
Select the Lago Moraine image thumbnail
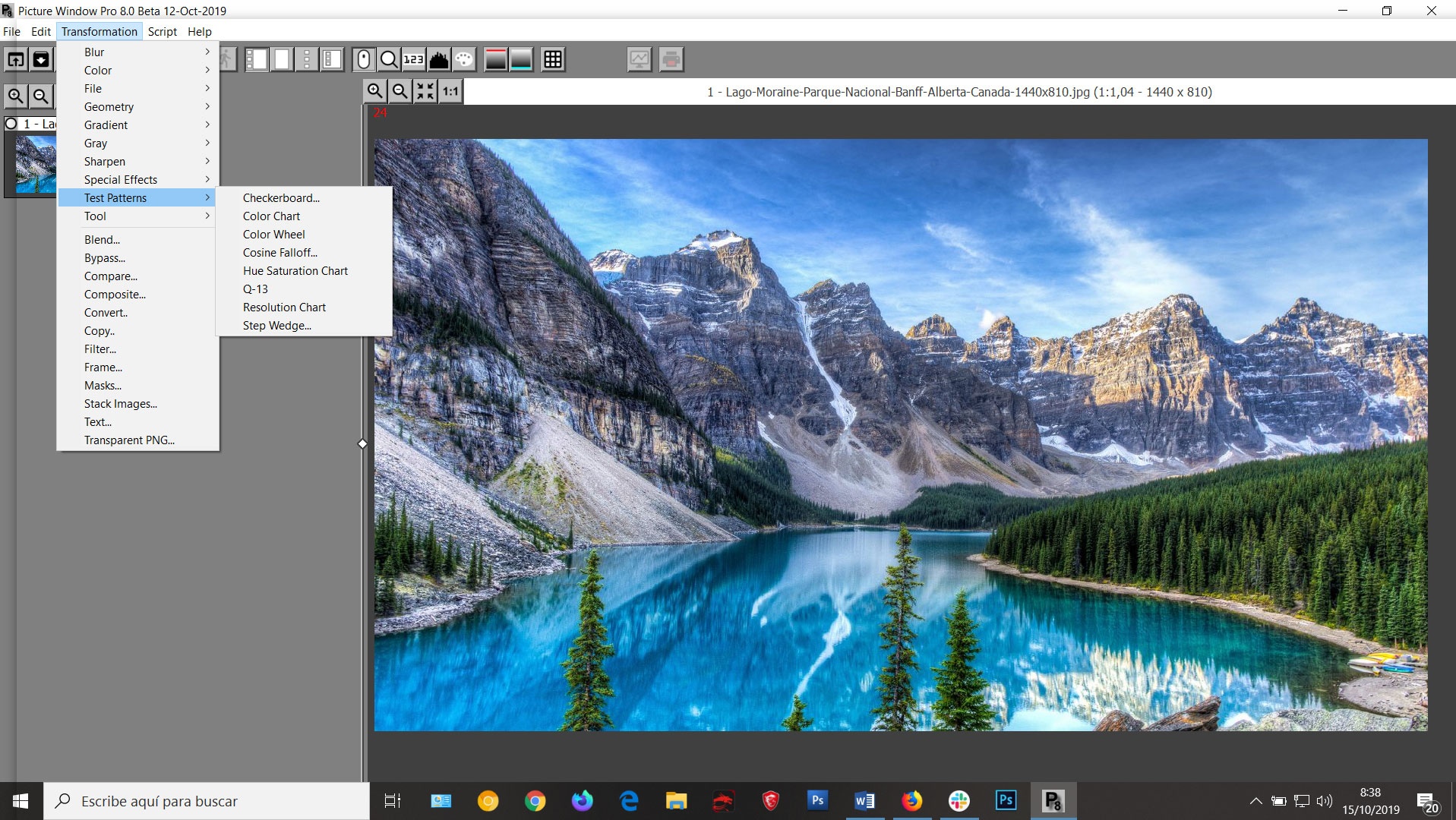pyautogui.click(x=36, y=164)
